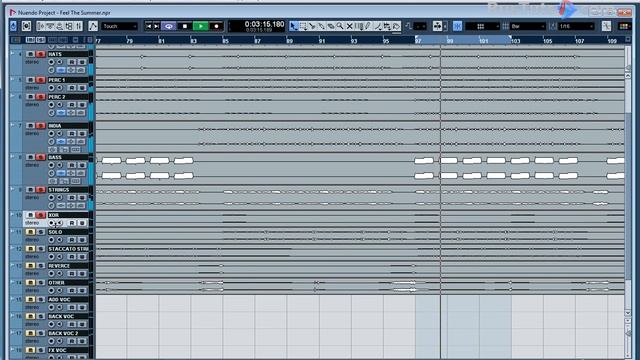Viewport: 640px width, 360px height.
Task: Select the Zoom magnifier tool
Action: (x=340, y=27)
